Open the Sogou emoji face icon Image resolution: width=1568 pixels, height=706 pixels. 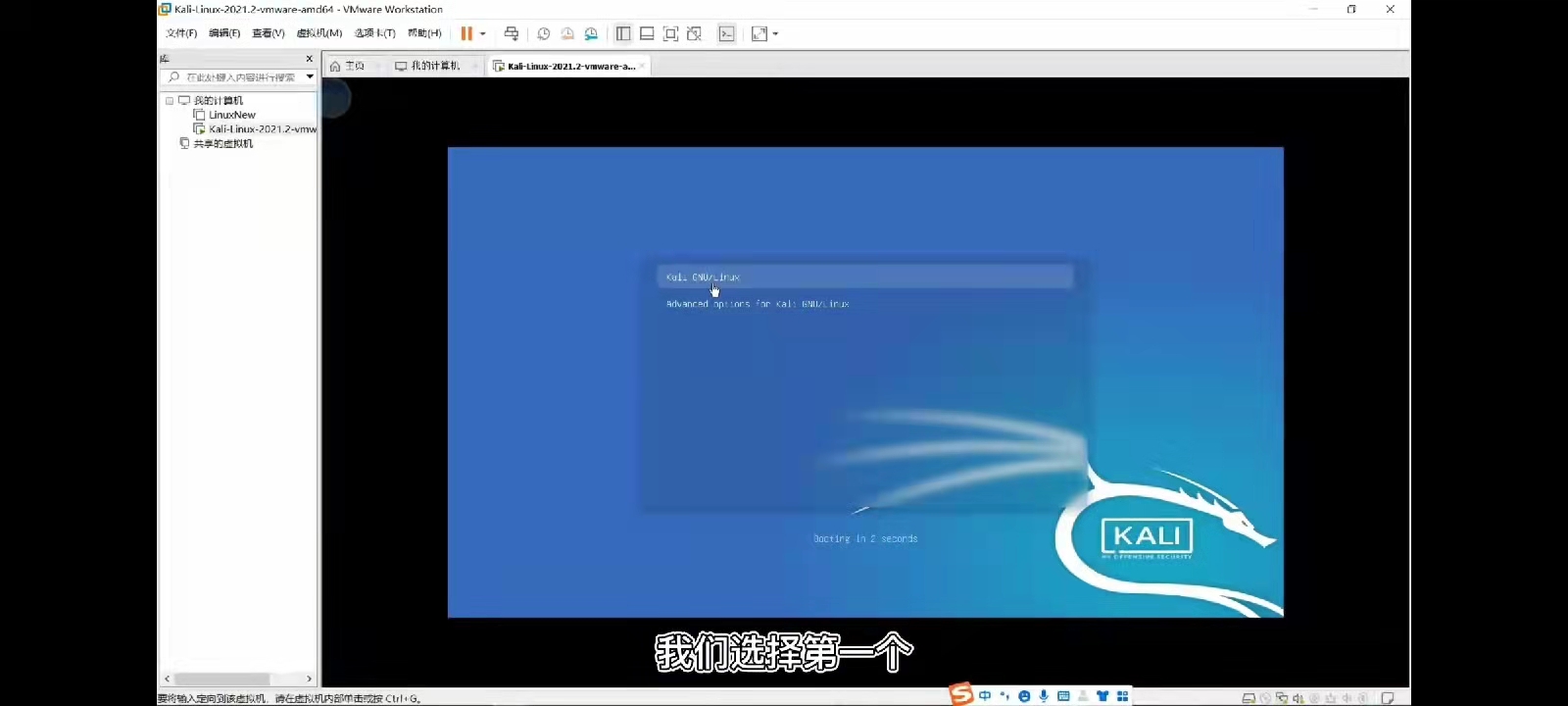tap(1024, 695)
